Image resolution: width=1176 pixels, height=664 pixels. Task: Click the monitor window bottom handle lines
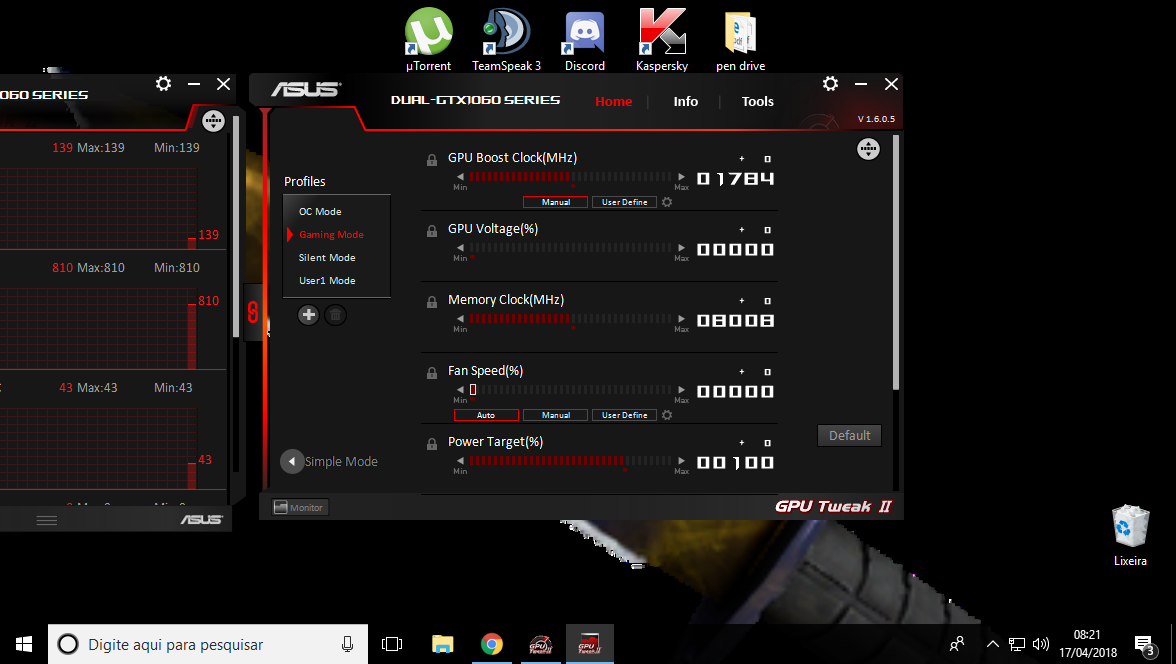coord(46,520)
